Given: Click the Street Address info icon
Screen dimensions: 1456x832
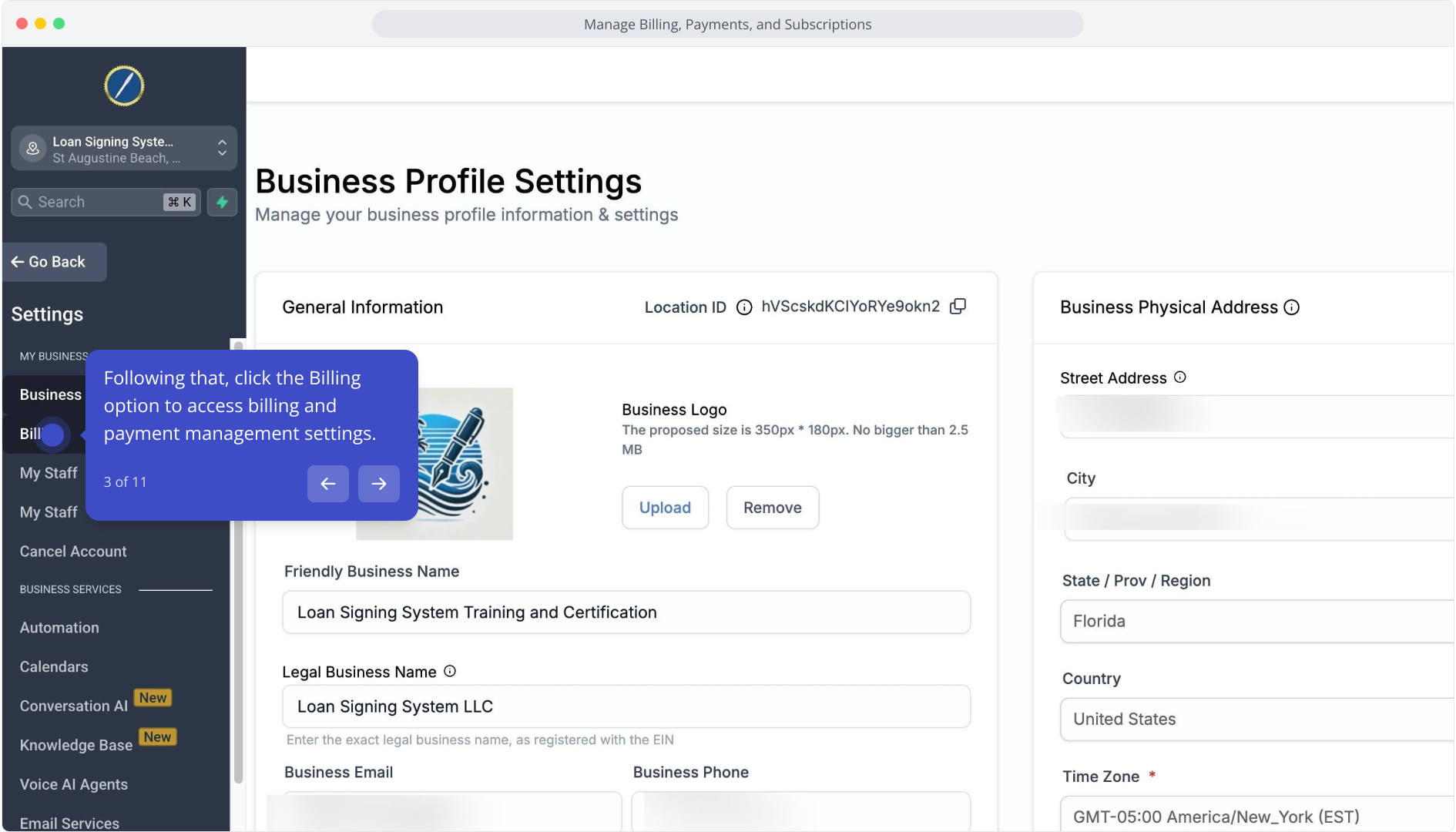Looking at the screenshot, I should click(x=1180, y=377).
